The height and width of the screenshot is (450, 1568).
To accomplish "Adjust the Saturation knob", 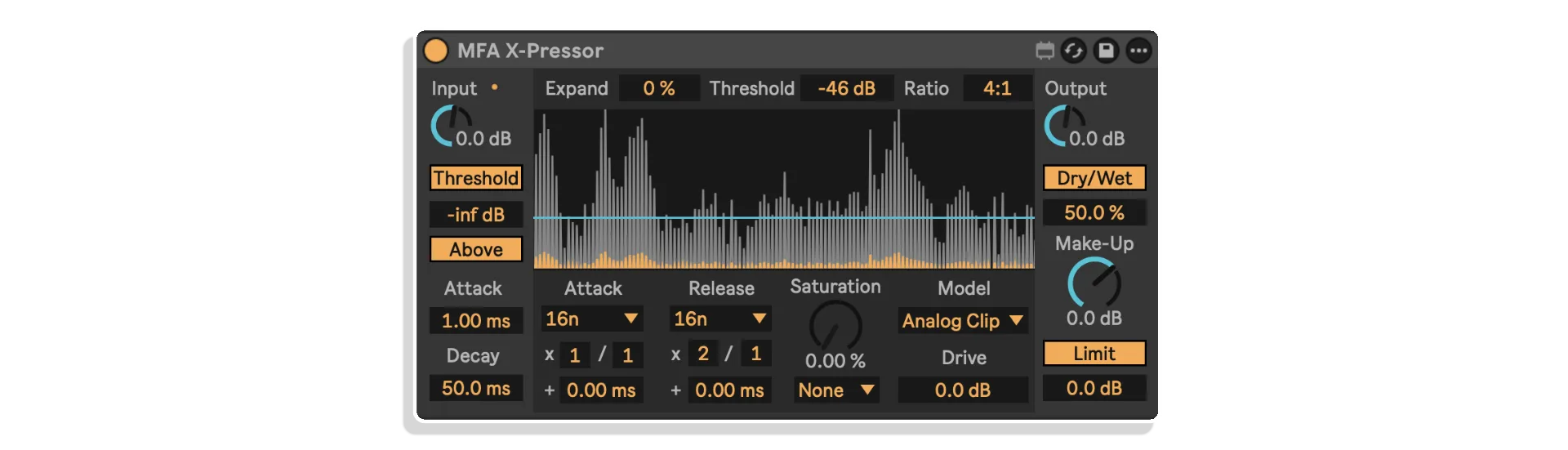I will tap(835, 326).
